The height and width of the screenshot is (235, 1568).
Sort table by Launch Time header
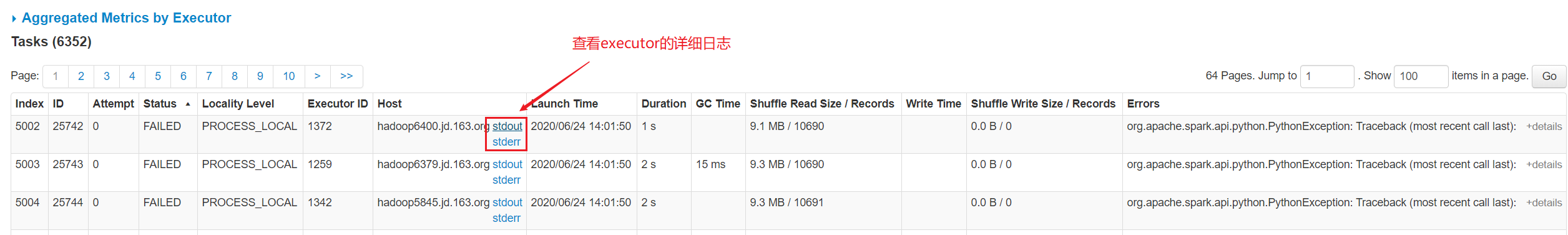click(x=564, y=104)
